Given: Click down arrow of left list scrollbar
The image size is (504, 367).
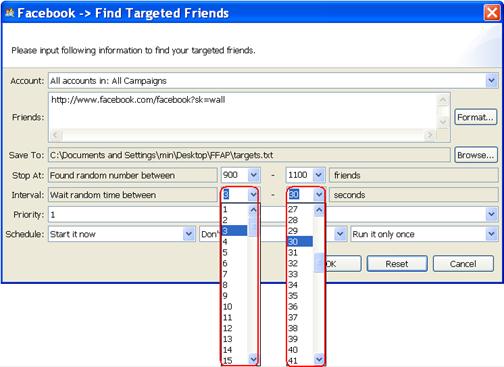Looking at the screenshot, I should coord(253,359).
